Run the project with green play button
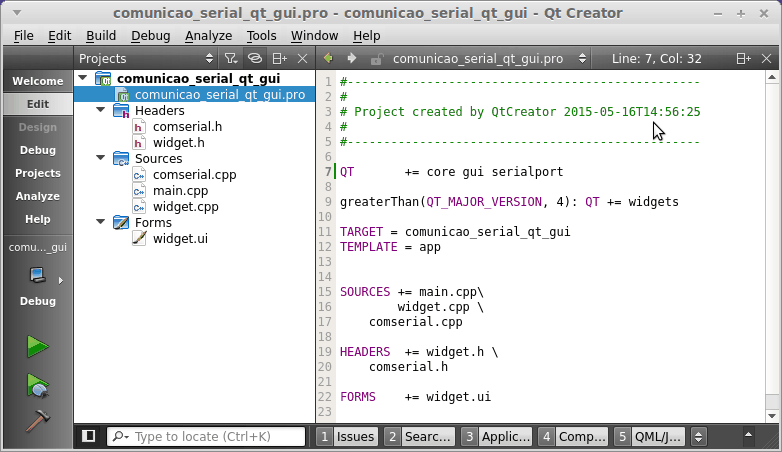782x452 pixels. tap(38, 346)
